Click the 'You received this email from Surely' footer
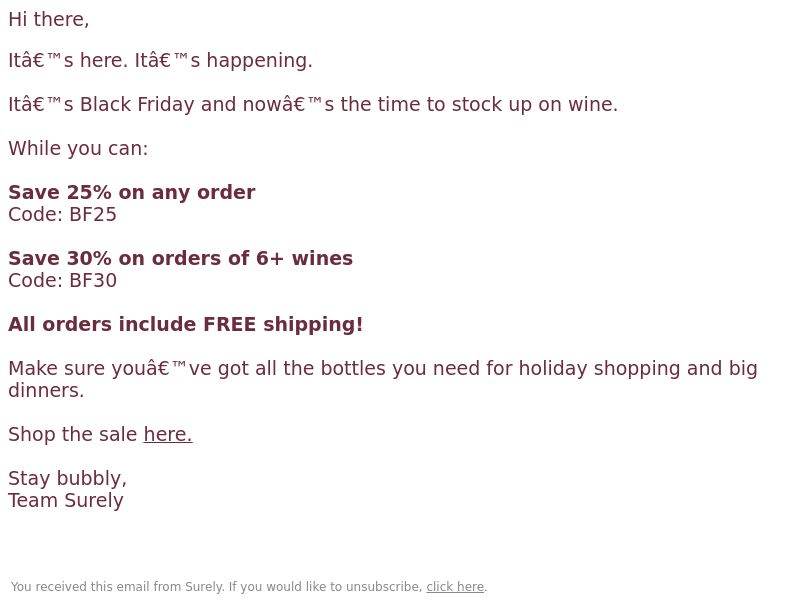The height and width of the screenshot is (600, 800). click(117, 587)
